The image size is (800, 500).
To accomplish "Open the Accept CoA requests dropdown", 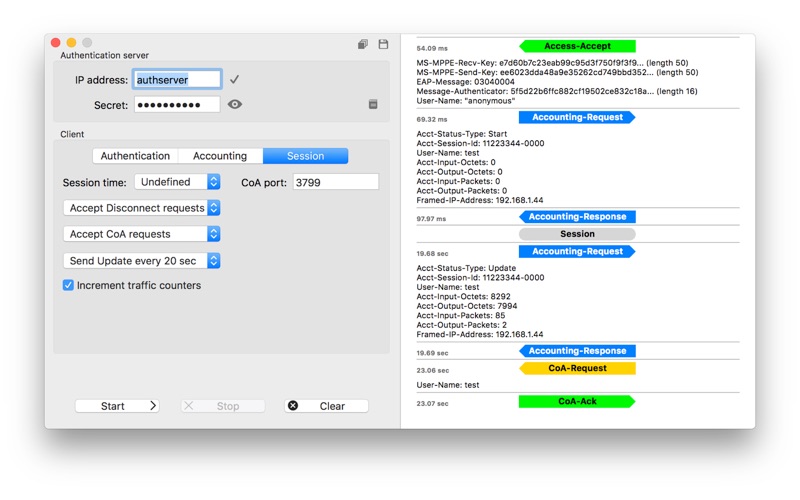I will pyautogui.click(x=142, y=234).
